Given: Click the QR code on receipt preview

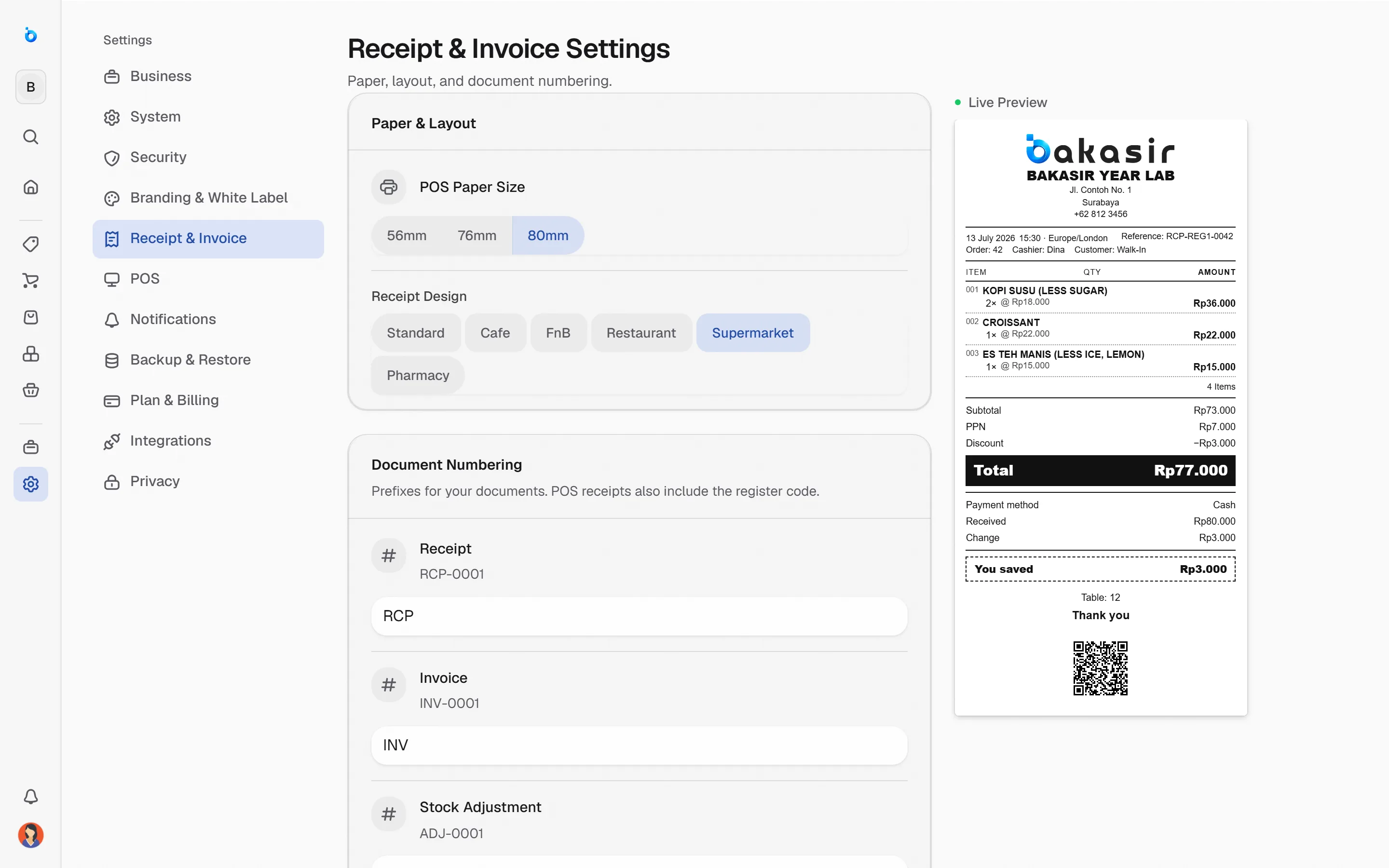Looking at the screenshot, I should pyautogui.click(x=1100, y=668).
